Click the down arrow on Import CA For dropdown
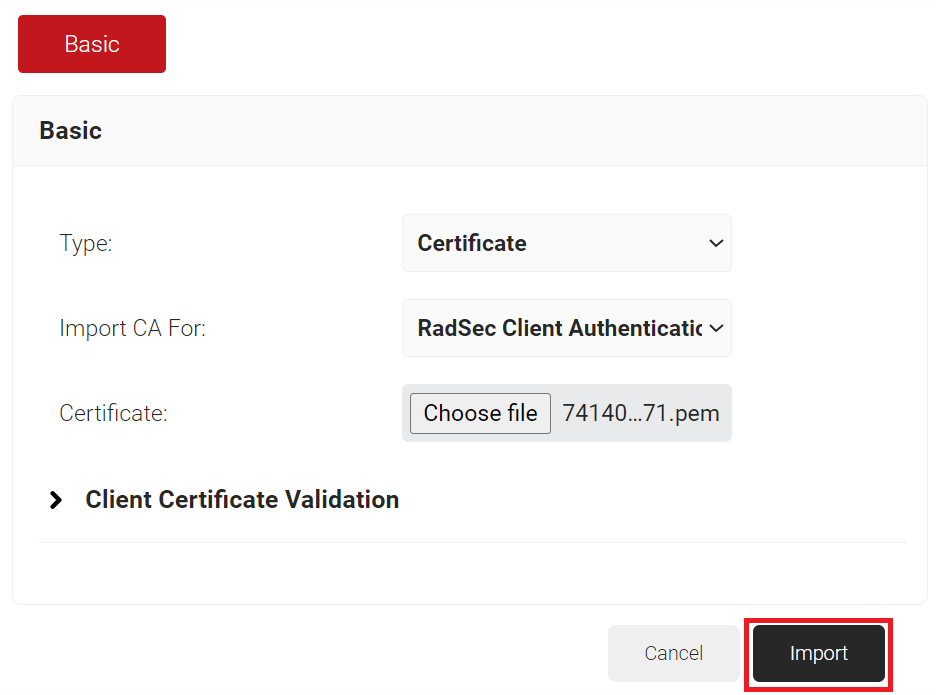 tap(715, 328)
